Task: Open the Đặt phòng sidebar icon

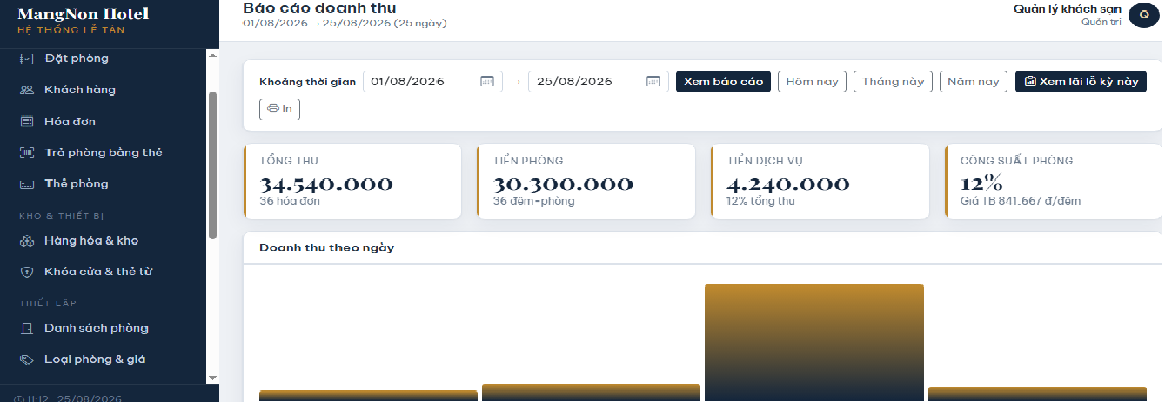Action: 27,58
